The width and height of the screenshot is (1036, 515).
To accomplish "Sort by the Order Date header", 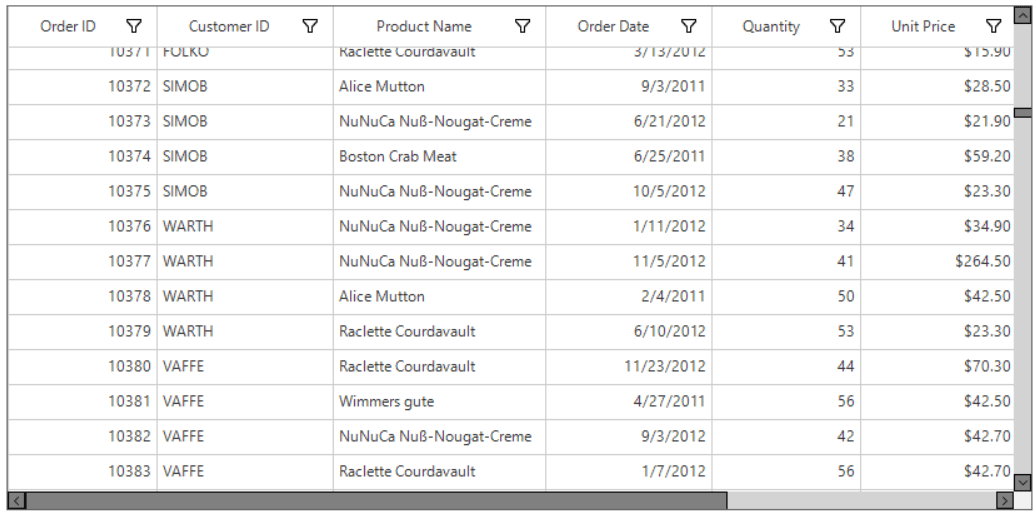I will tap(613, 26).
